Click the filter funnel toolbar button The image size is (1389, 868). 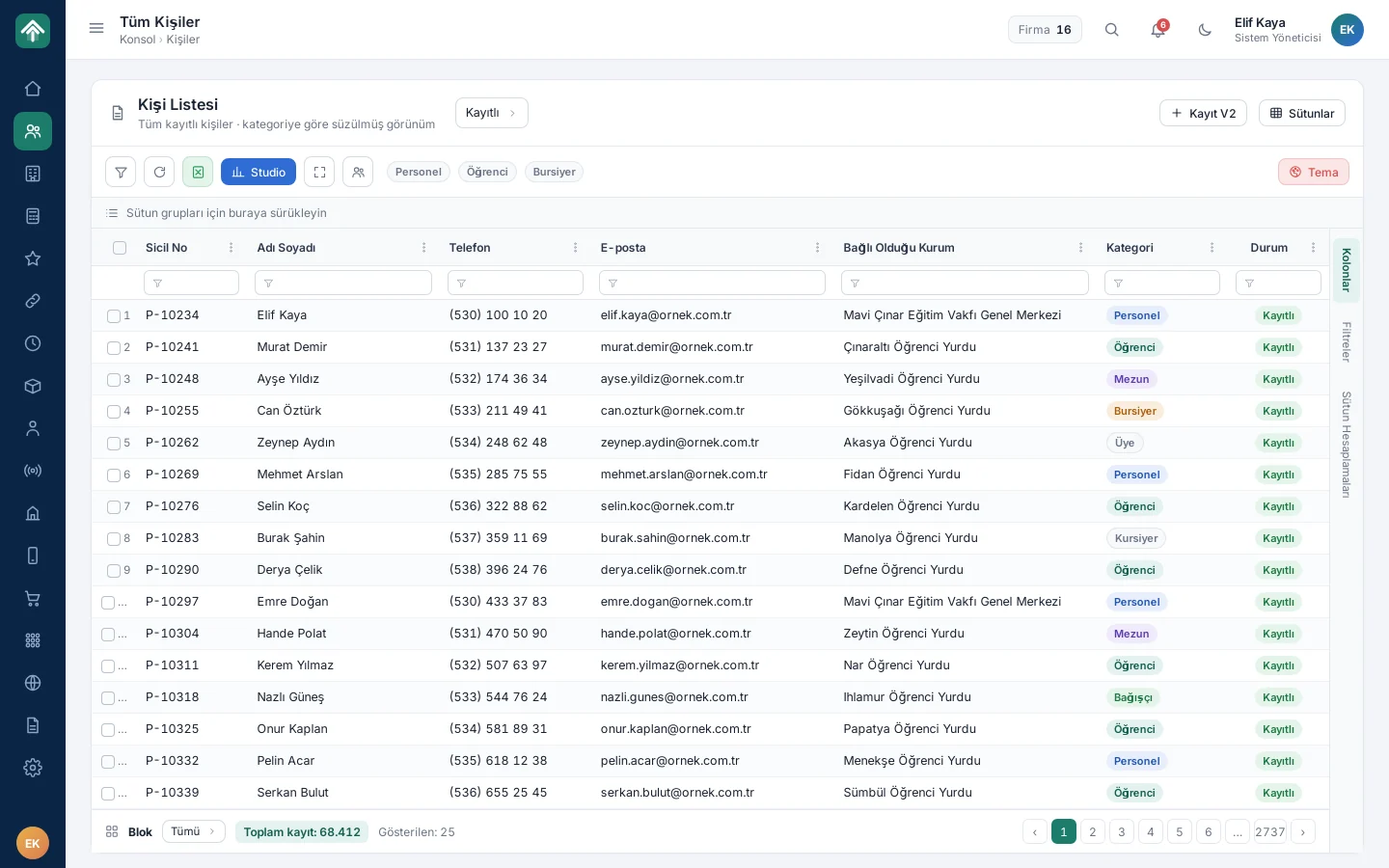point(121,172)
